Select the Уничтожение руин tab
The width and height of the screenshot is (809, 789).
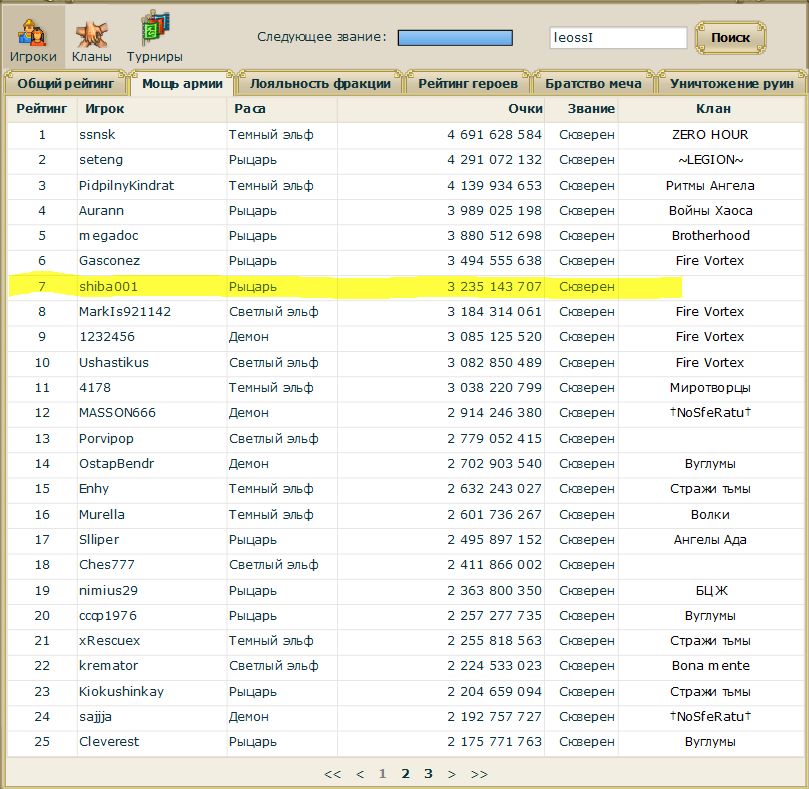pos(731,84)
